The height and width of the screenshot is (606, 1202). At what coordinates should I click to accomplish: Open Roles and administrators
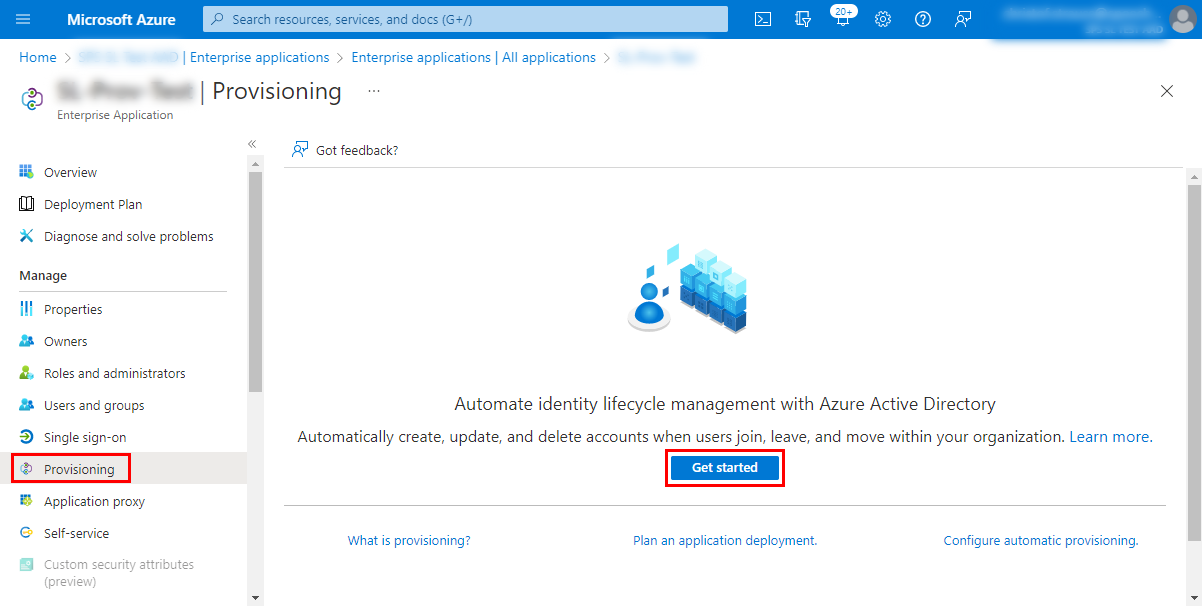click(115, 373)
